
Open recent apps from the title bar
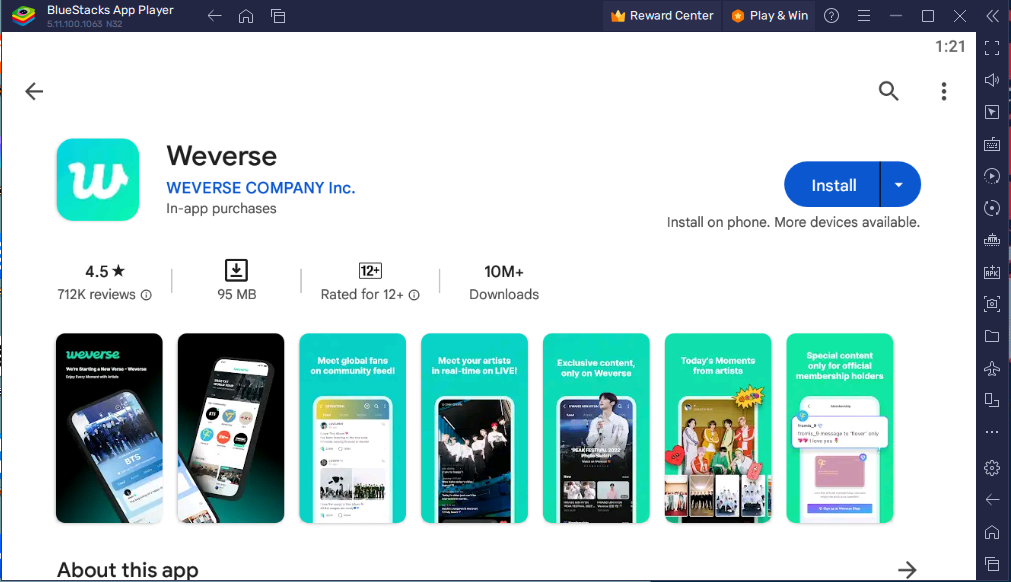click(x=278, y=16)
